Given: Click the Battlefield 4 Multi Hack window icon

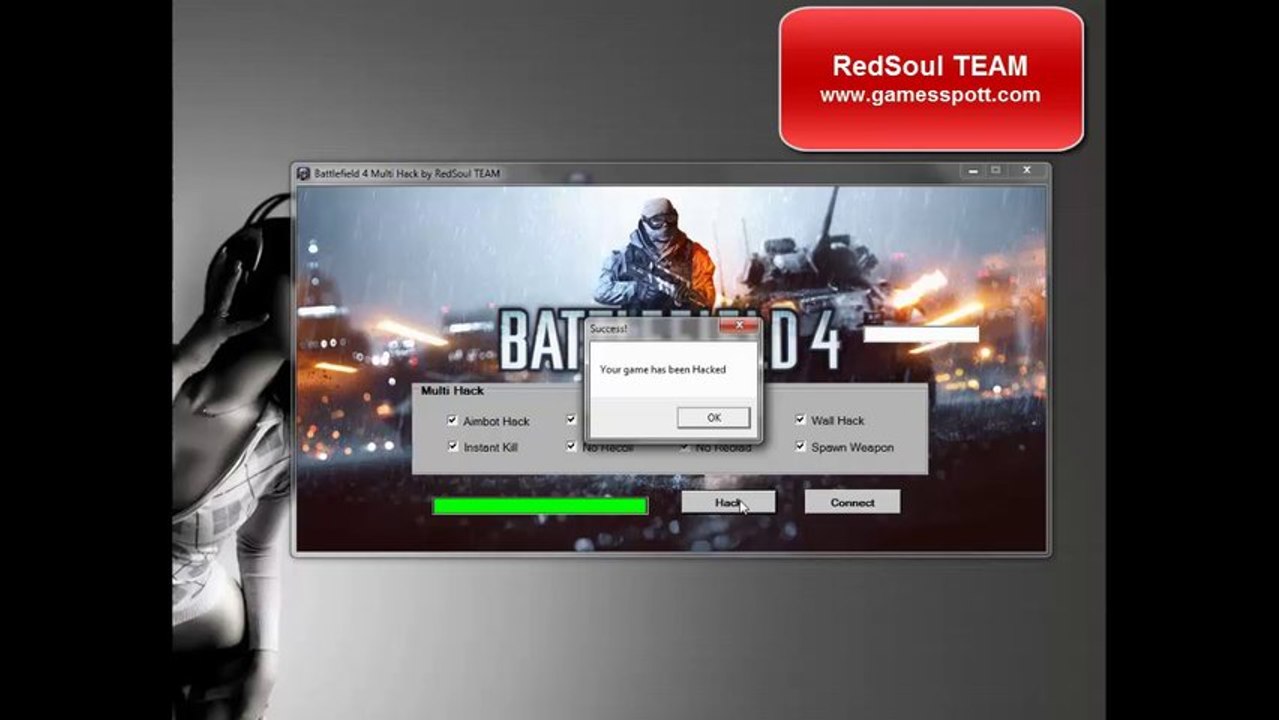Looking at the screenshot, I should 303,174.
